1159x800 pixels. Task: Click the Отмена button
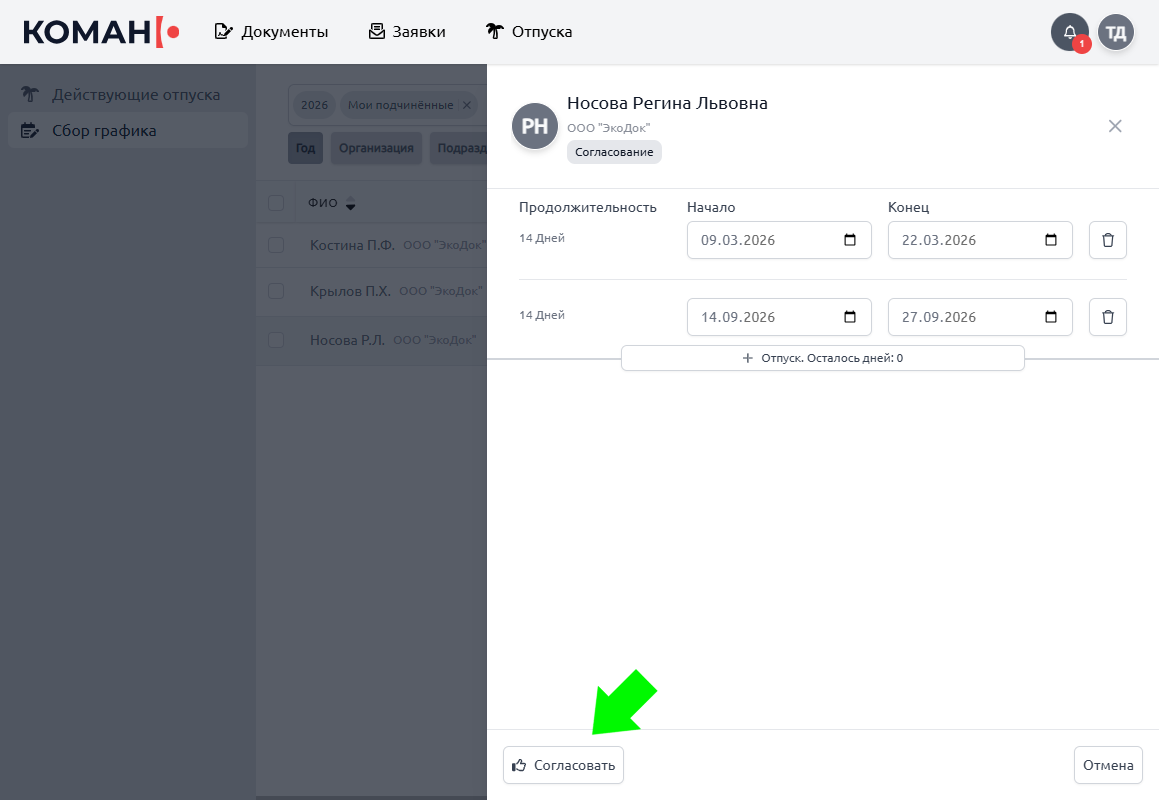point(1108,765)
